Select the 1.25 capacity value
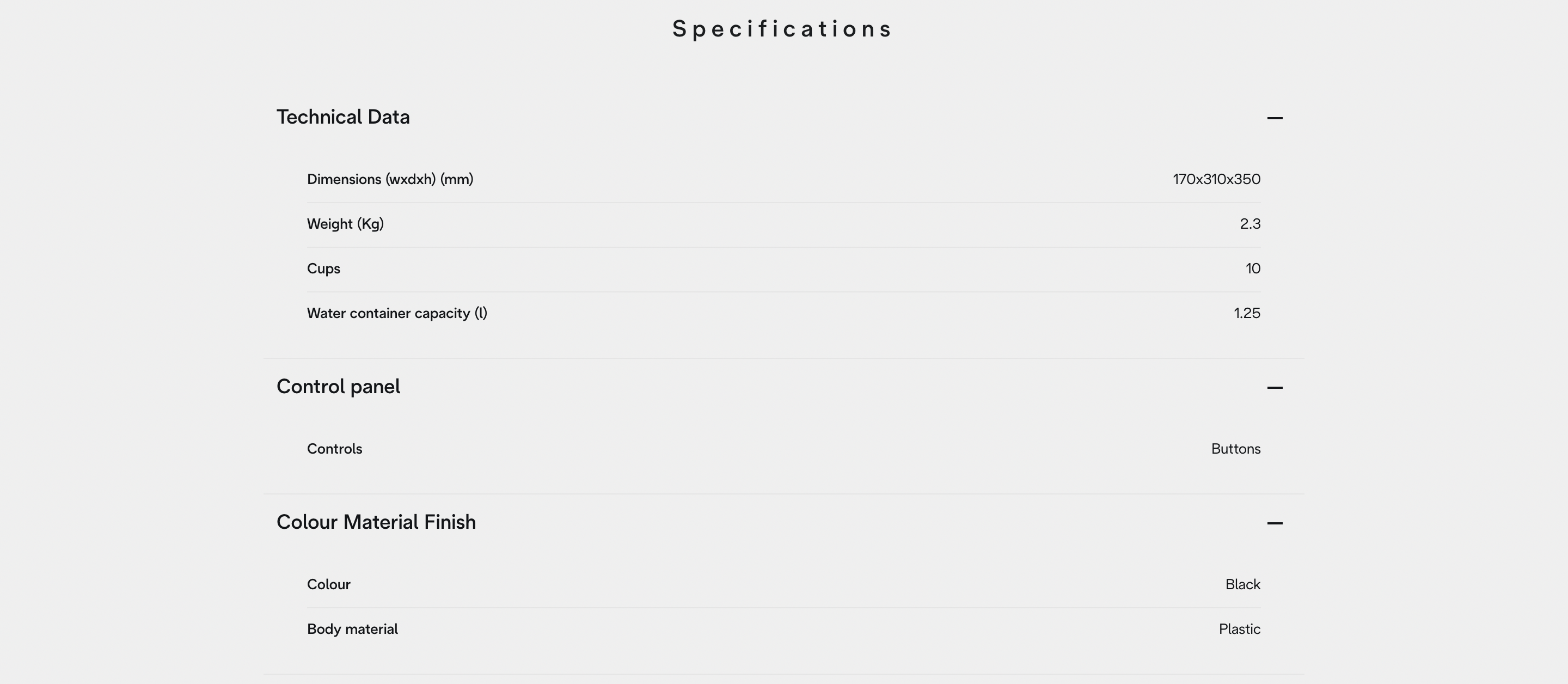Image resolution: width=1568 pixels, height=684 pixels. pos(1247,313)
